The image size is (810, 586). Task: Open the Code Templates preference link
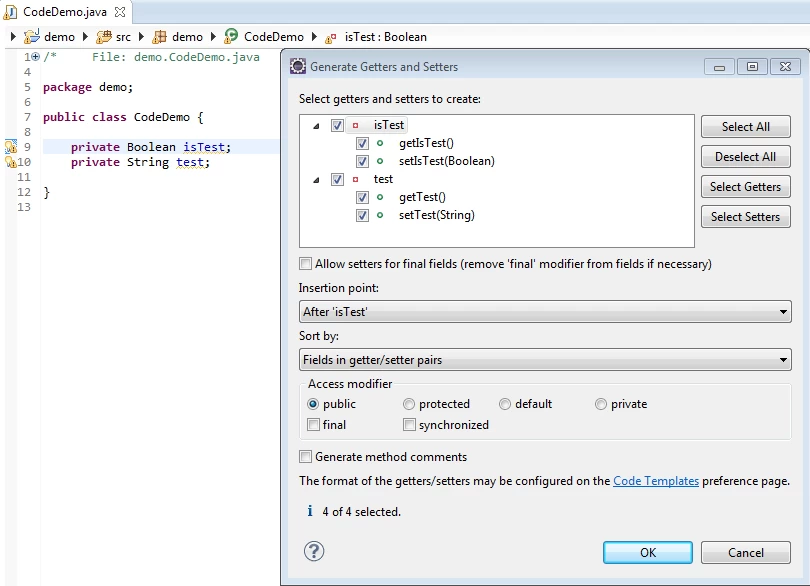[656, 481]
